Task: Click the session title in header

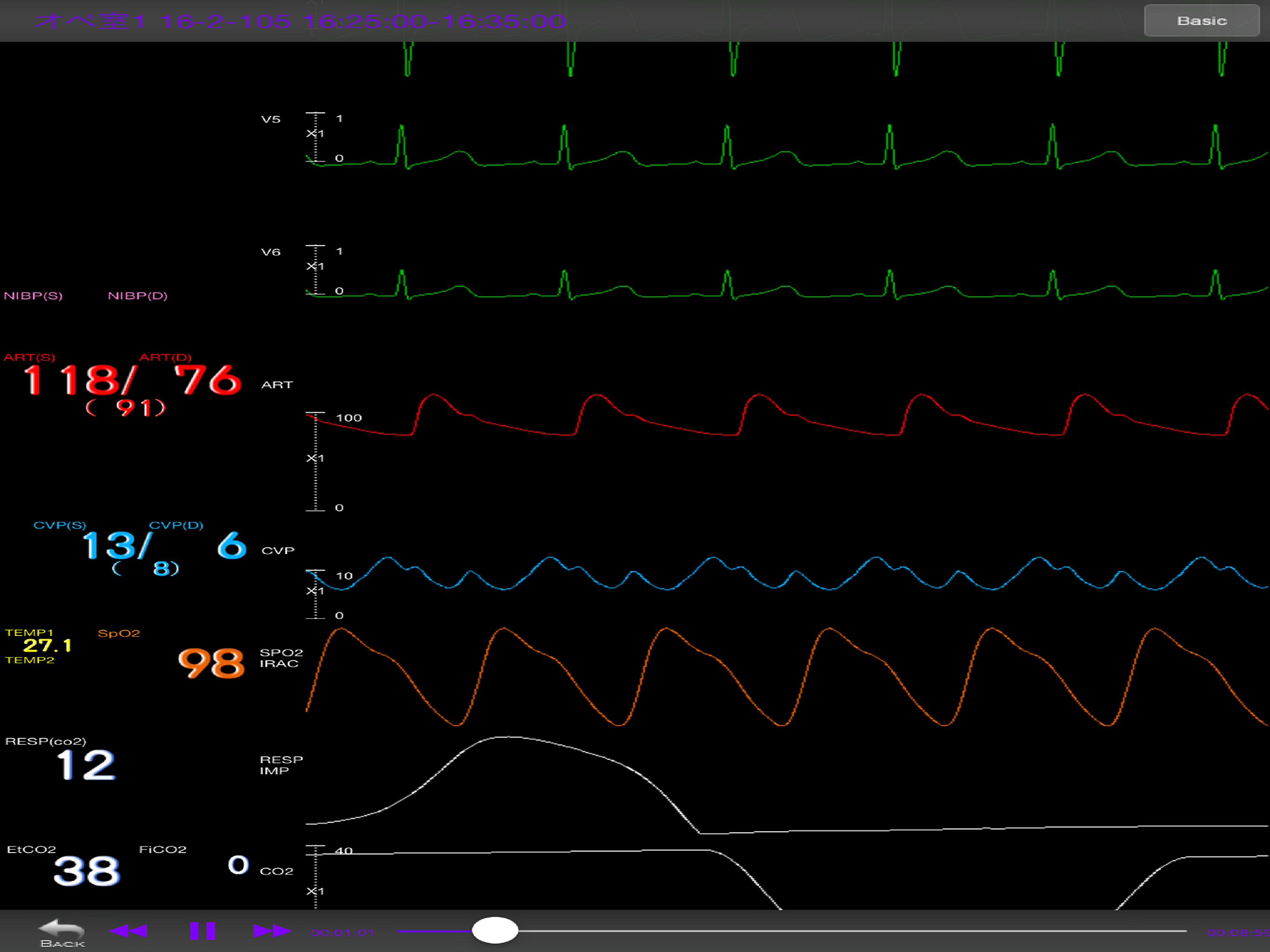Action: point(300,22)
